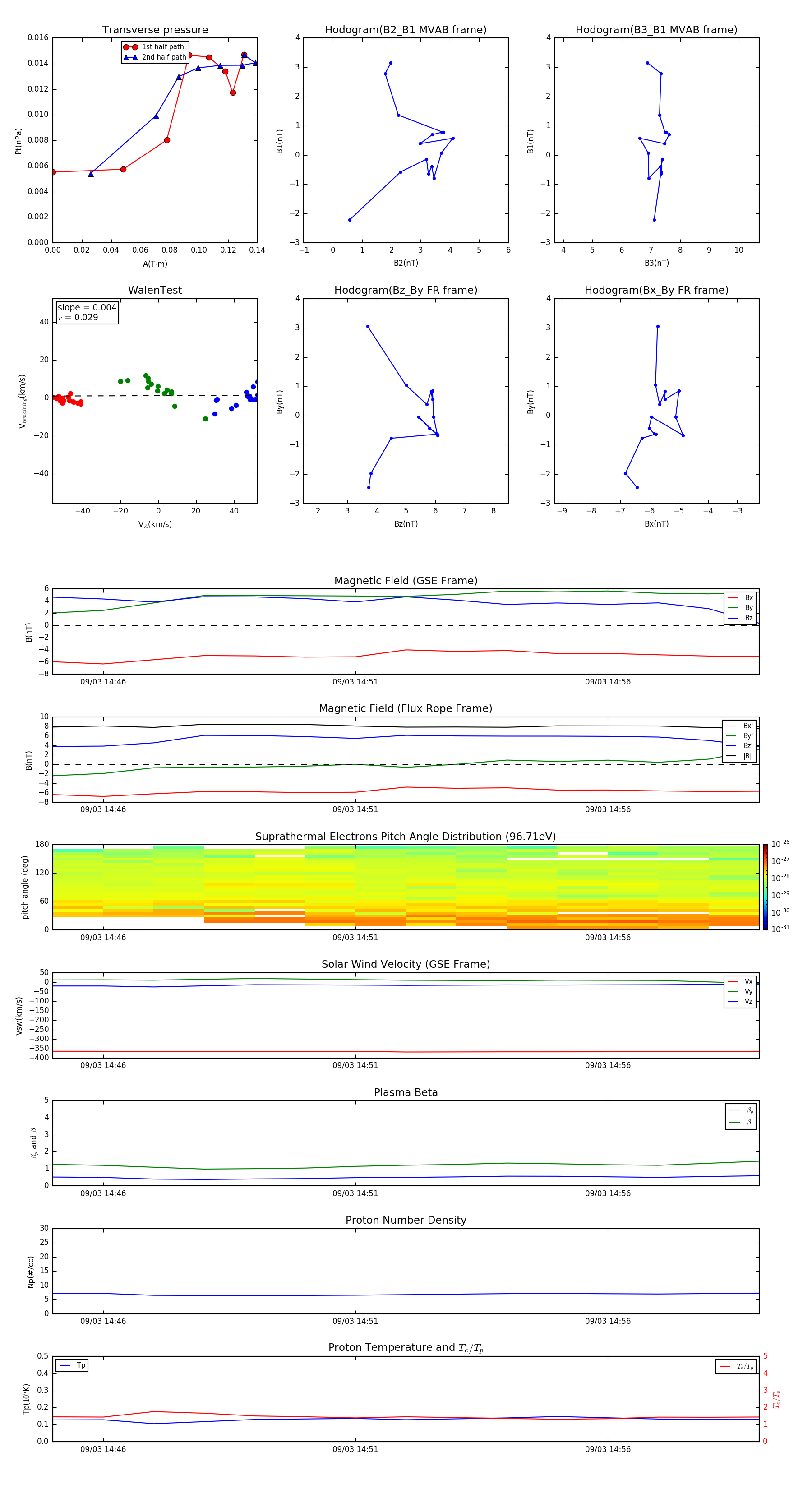This screenshot has height=1489, width=812.
Task: Click '|B|' legend entry in Flux Rope panel
Action: coord(739,756)
